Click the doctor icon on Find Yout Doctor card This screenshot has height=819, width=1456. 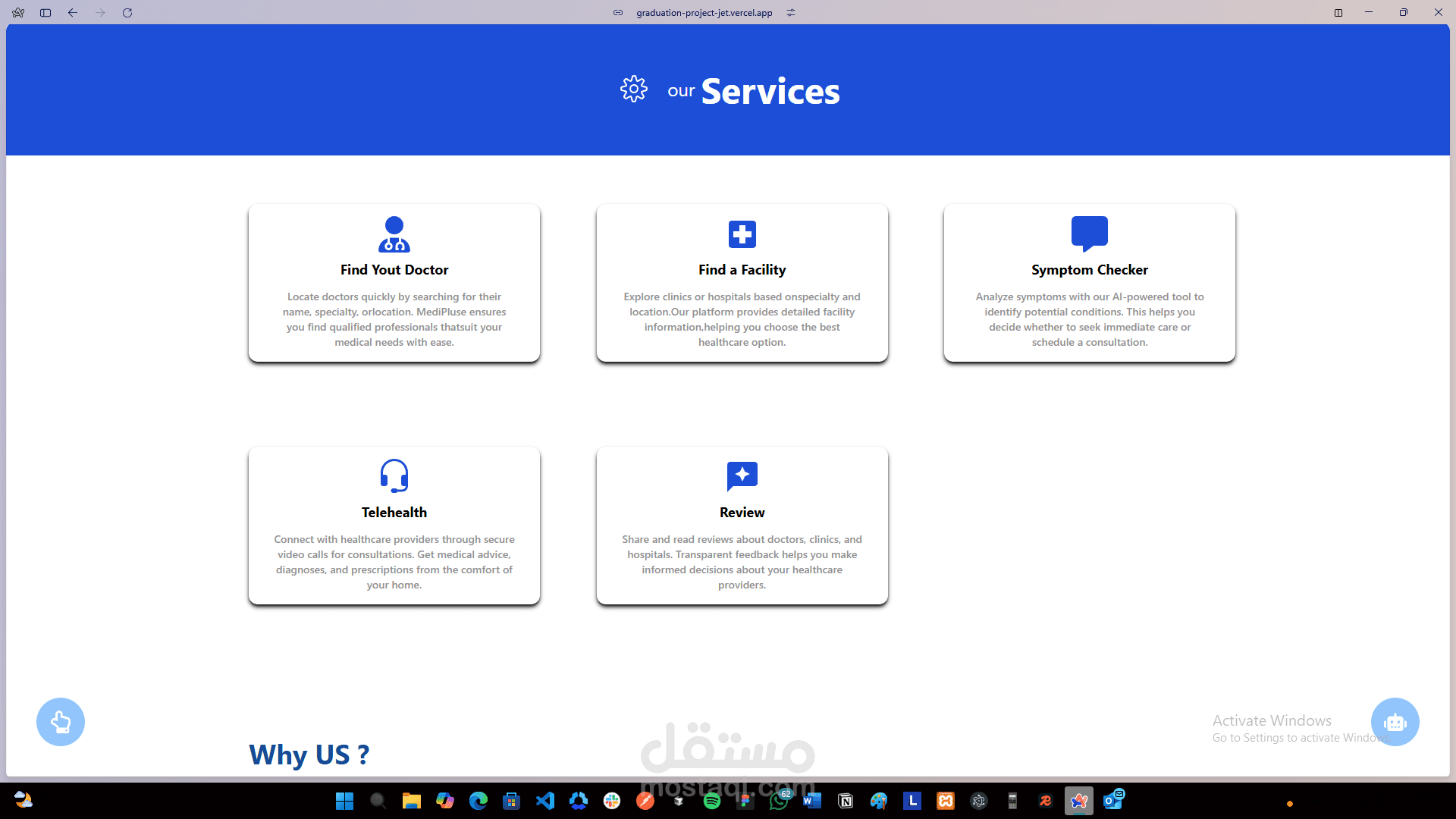tap(394, 234)
